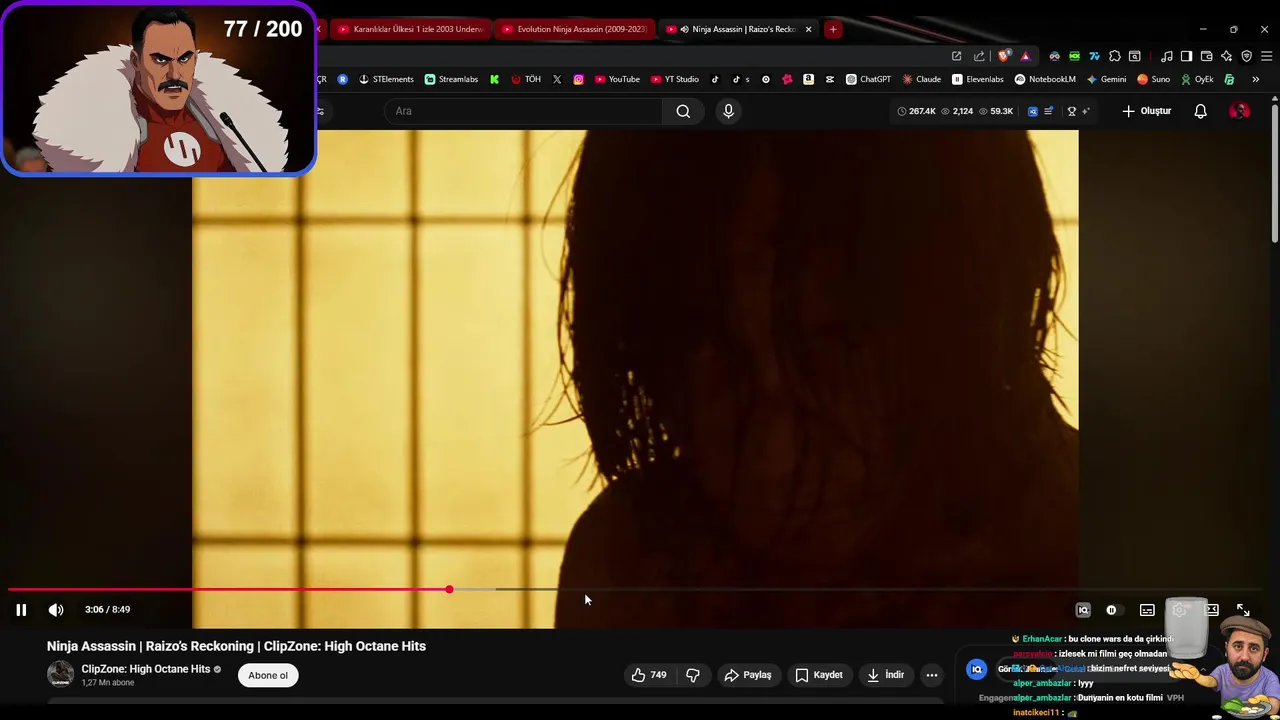Click the share page icon in toolbar
This screenshot has height=720, width=1280.
tap(979, 56)
